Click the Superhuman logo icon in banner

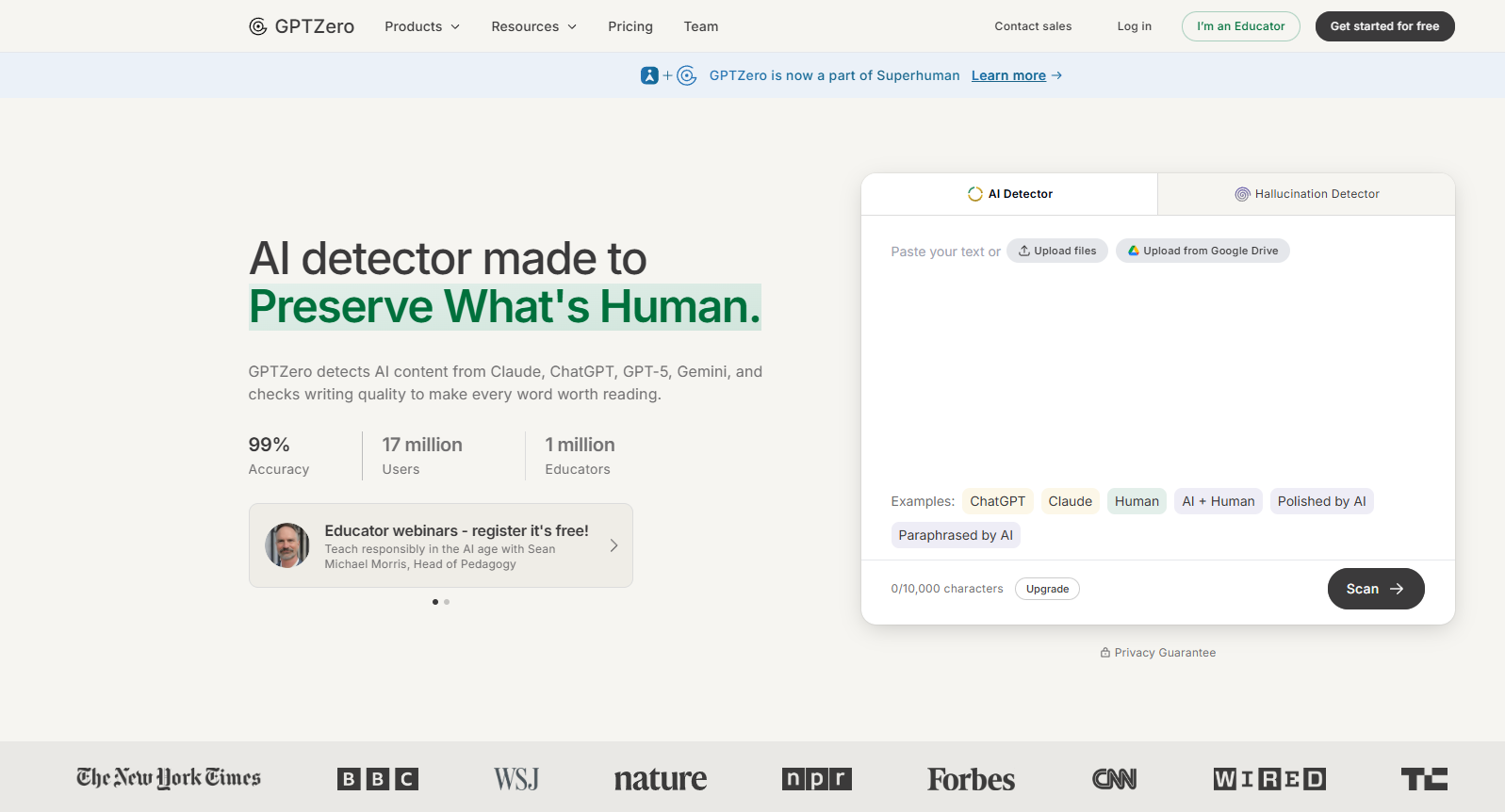point(649,75)
